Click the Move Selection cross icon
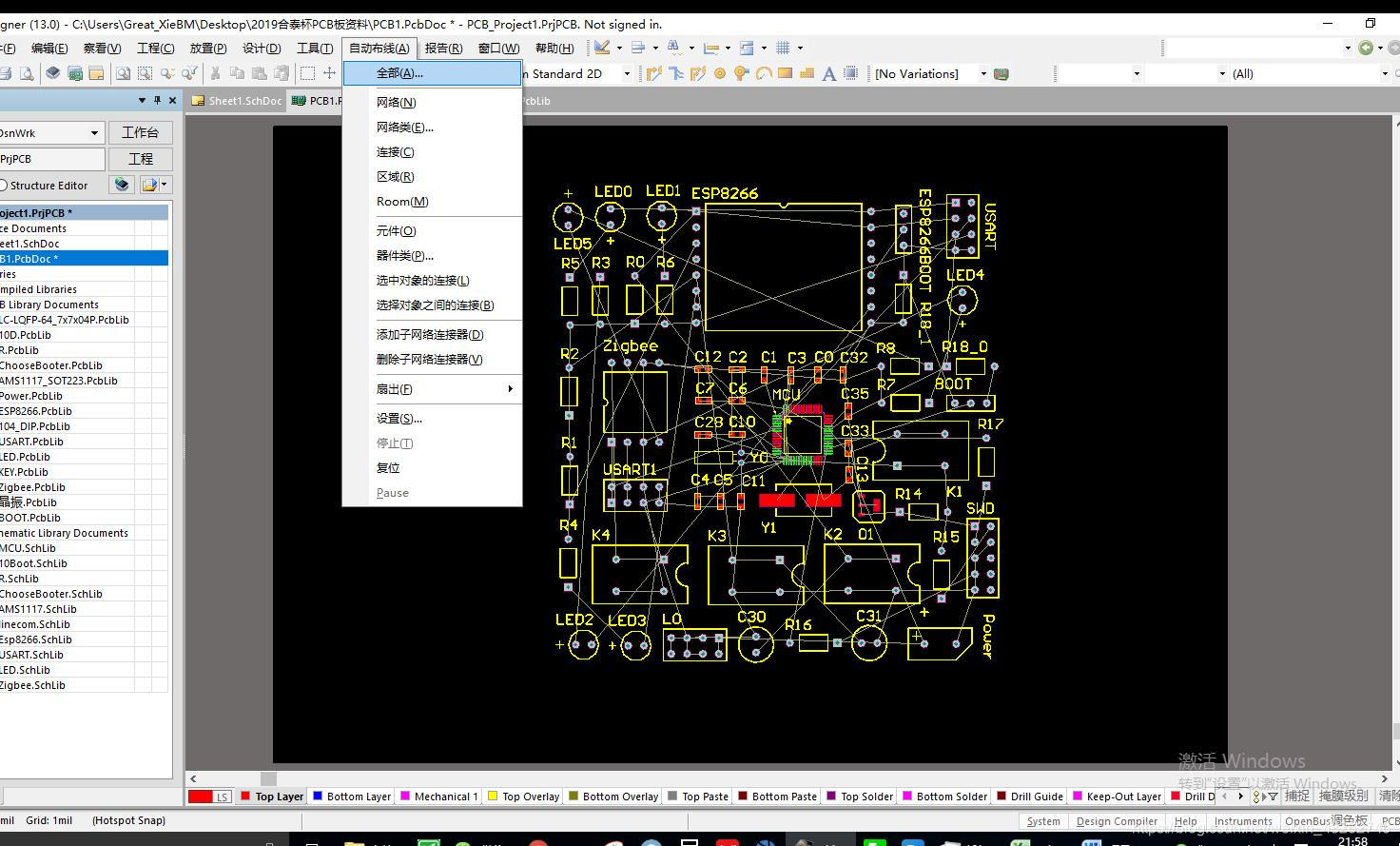The width and height of the screenshot is (1400, 846). click(x=330, y=73)
